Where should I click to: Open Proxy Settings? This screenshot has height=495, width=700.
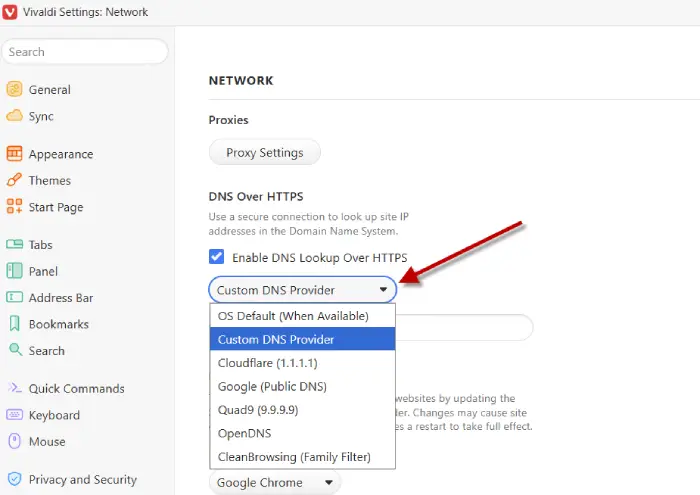coord(265,152)
